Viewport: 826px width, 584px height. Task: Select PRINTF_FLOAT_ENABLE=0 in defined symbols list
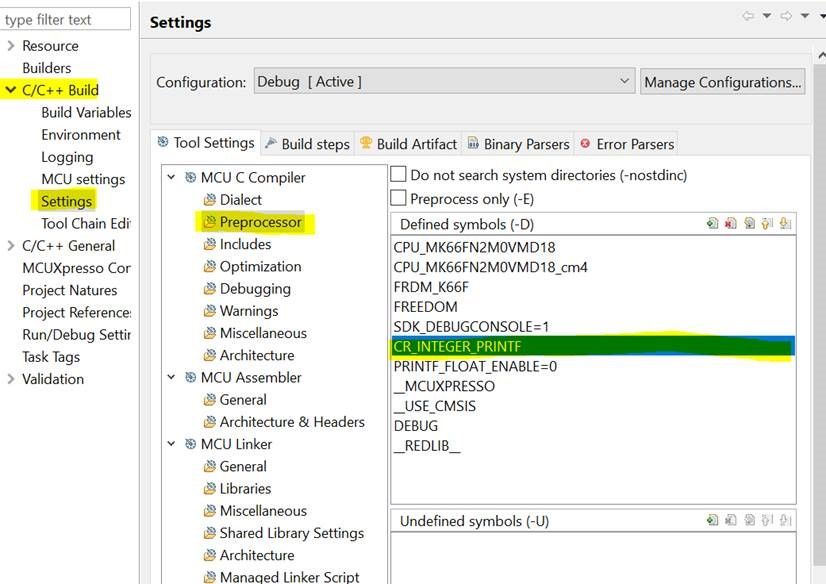click(475, 366)
